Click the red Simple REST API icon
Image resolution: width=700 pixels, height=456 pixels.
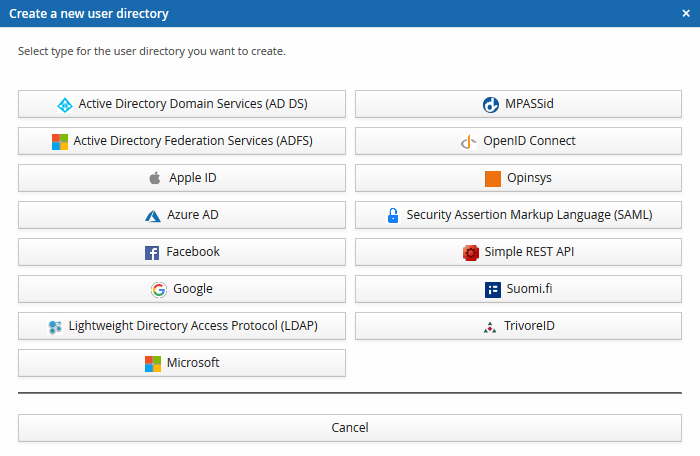tap(471, 253)
